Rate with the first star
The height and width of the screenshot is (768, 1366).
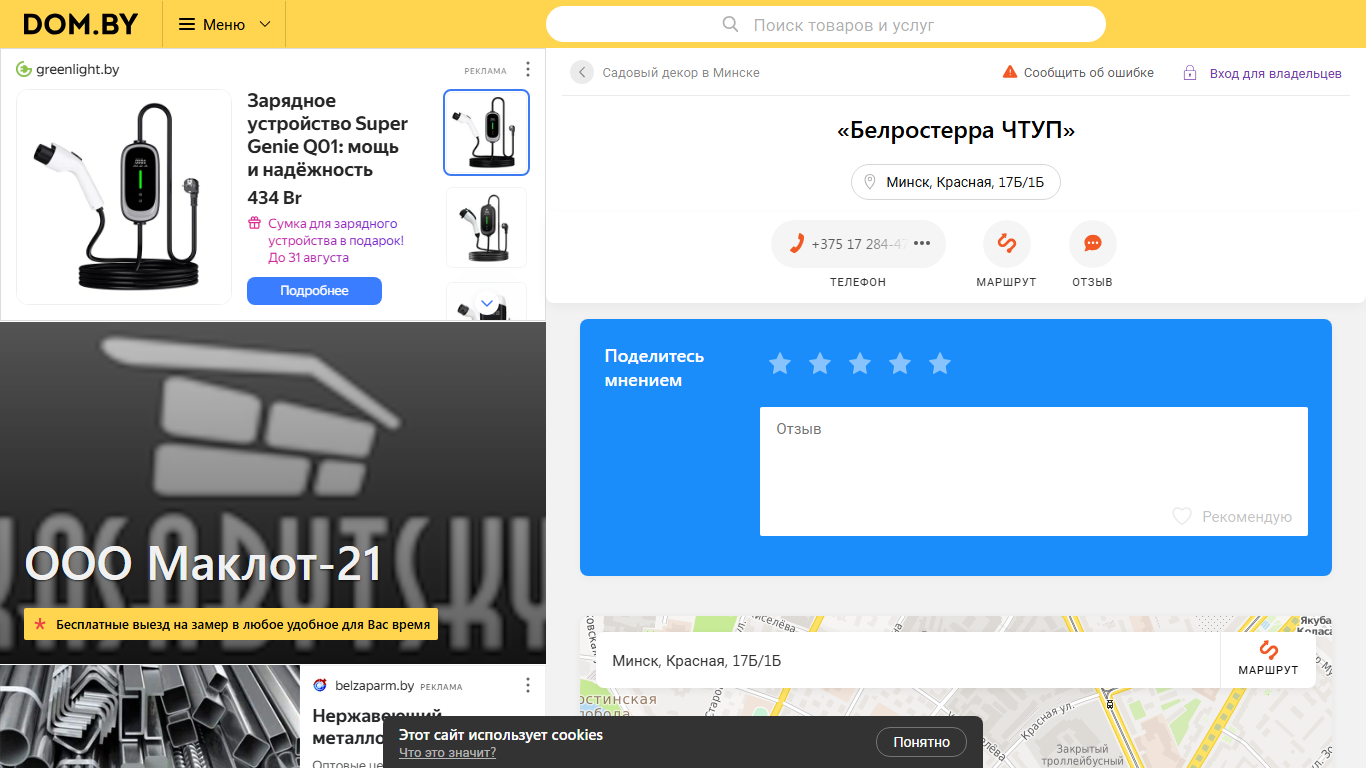tap(780, 363)
